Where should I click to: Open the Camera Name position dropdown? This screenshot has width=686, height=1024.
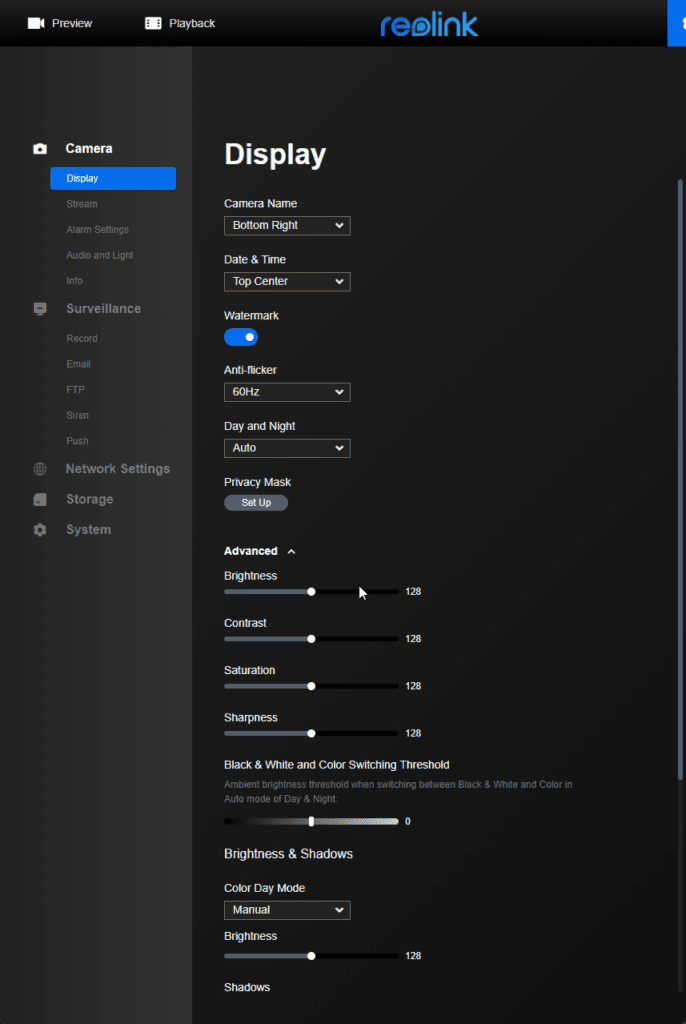point(287,226)
